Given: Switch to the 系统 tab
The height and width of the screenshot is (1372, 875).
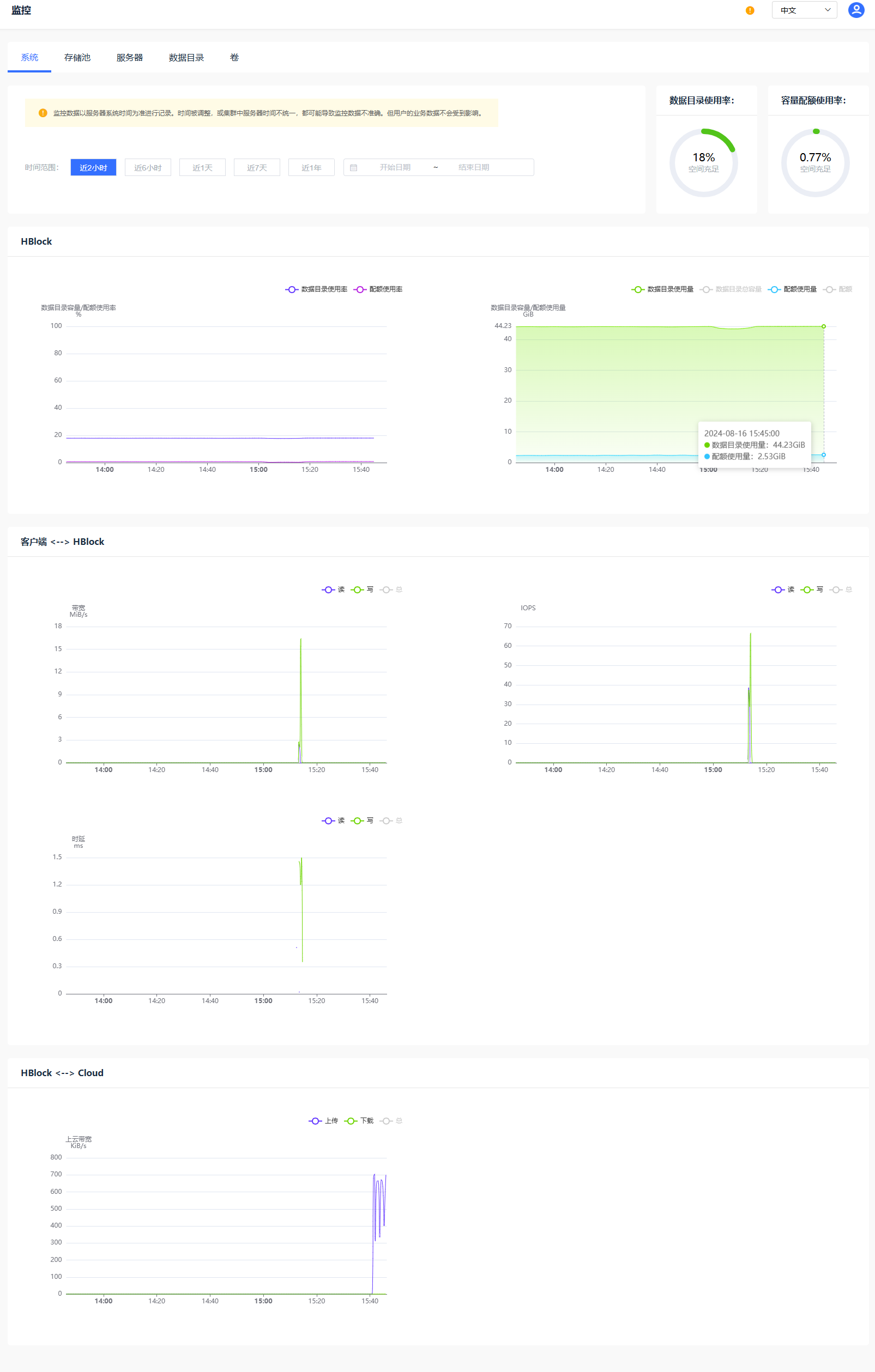Looking at the screenshot, I should (29, 57).
